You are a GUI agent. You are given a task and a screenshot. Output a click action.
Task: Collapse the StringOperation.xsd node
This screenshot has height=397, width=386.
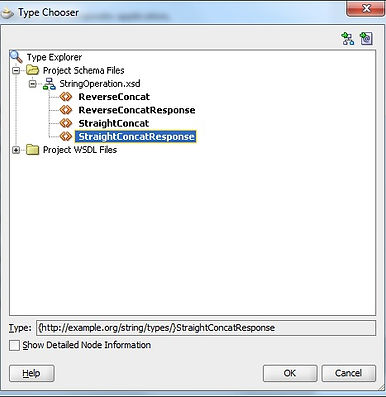pyautogui.click(x=32, y=84)
